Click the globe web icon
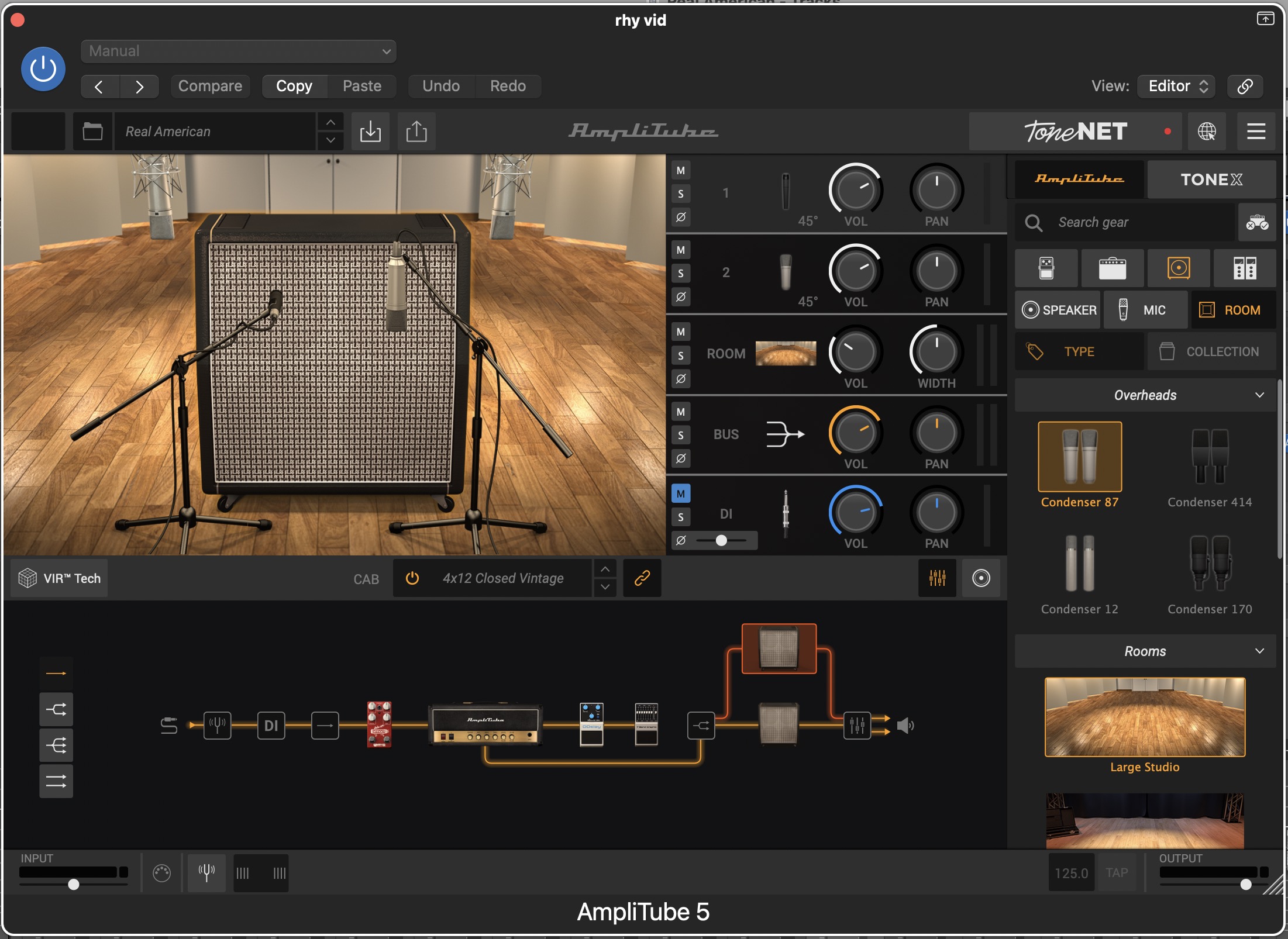Screen dimensions: 1288x939 1207,132
